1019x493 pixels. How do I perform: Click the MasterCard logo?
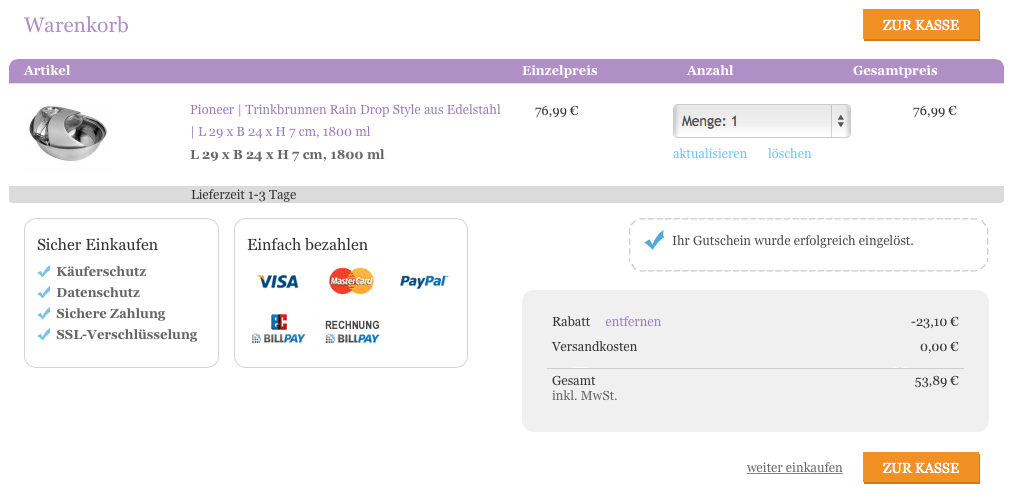pyautogui.click(x=351, y=281)
